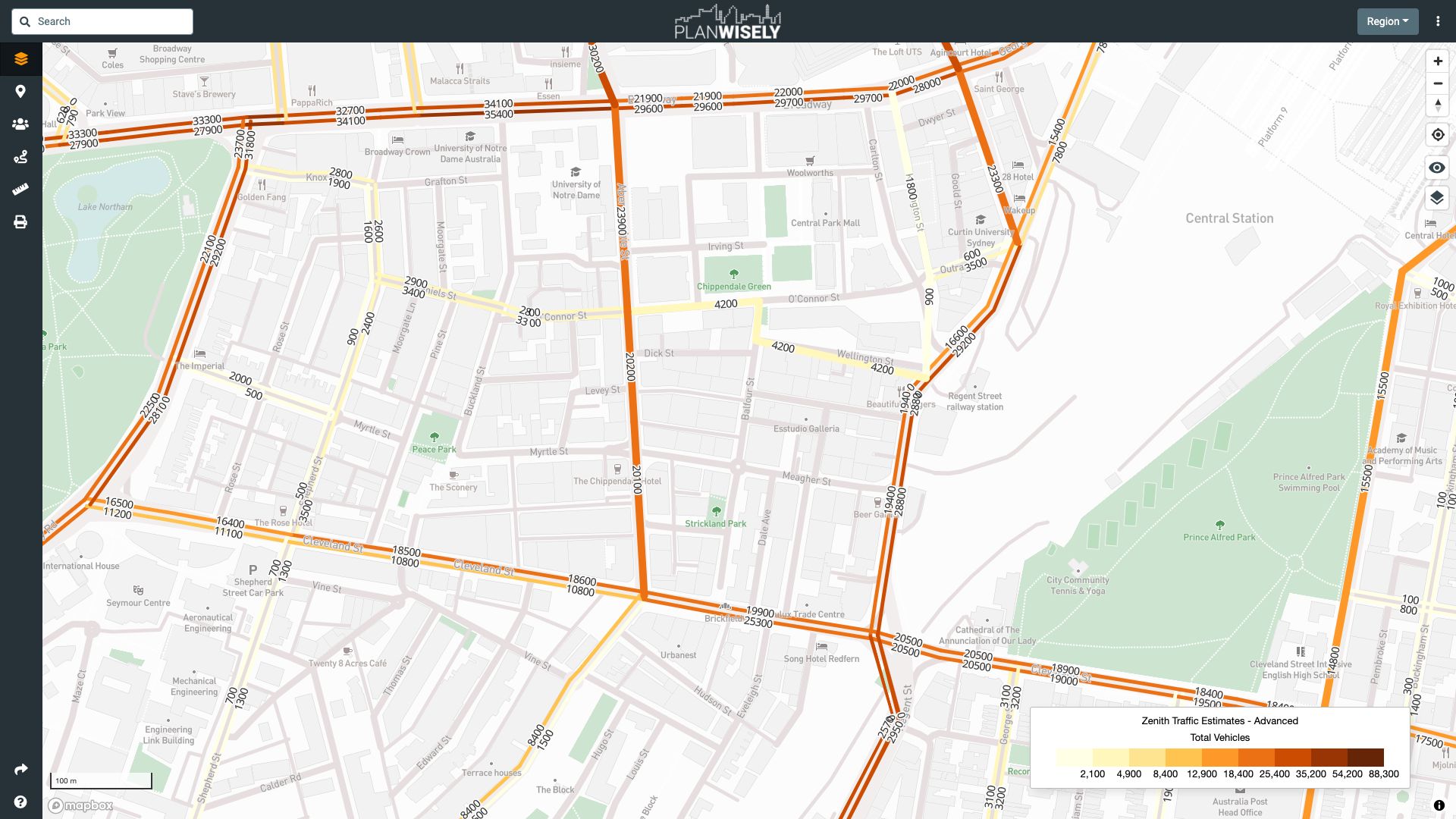
Task: Click the print map icon
Action: point(20,222)
